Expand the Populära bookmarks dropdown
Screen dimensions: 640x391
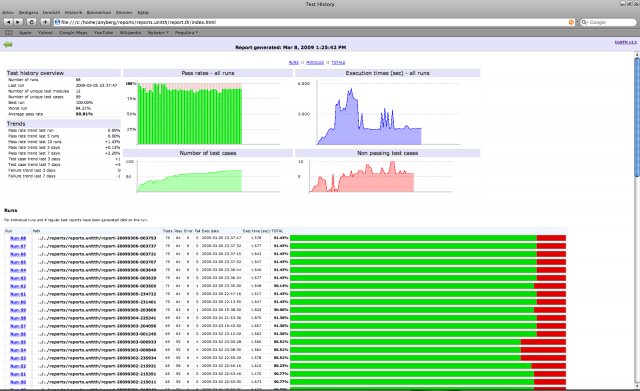tap(186, 32)
